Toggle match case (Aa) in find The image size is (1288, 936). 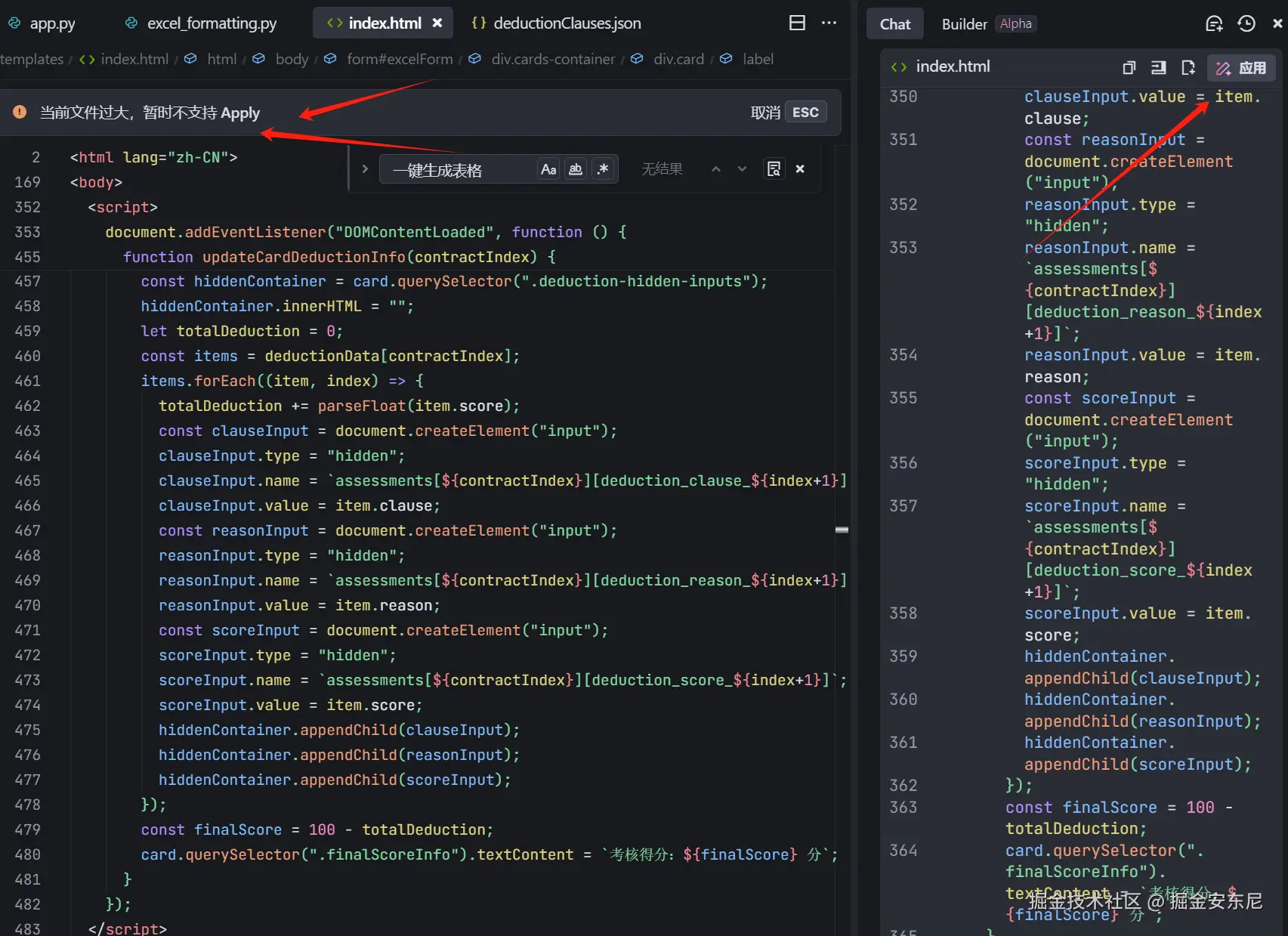[548, 169]
